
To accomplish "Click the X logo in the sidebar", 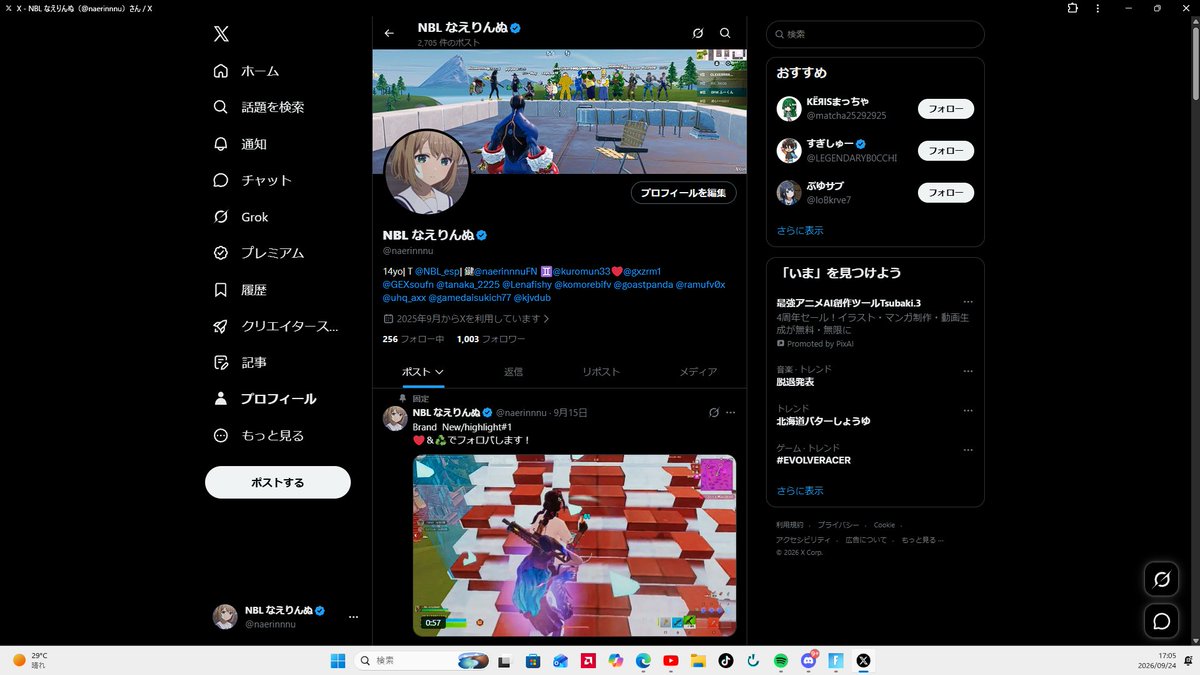I will point(221,34).
